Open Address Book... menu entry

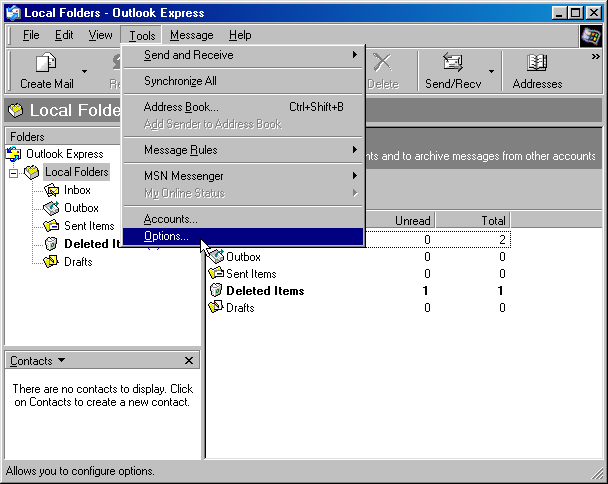point(181,107)
